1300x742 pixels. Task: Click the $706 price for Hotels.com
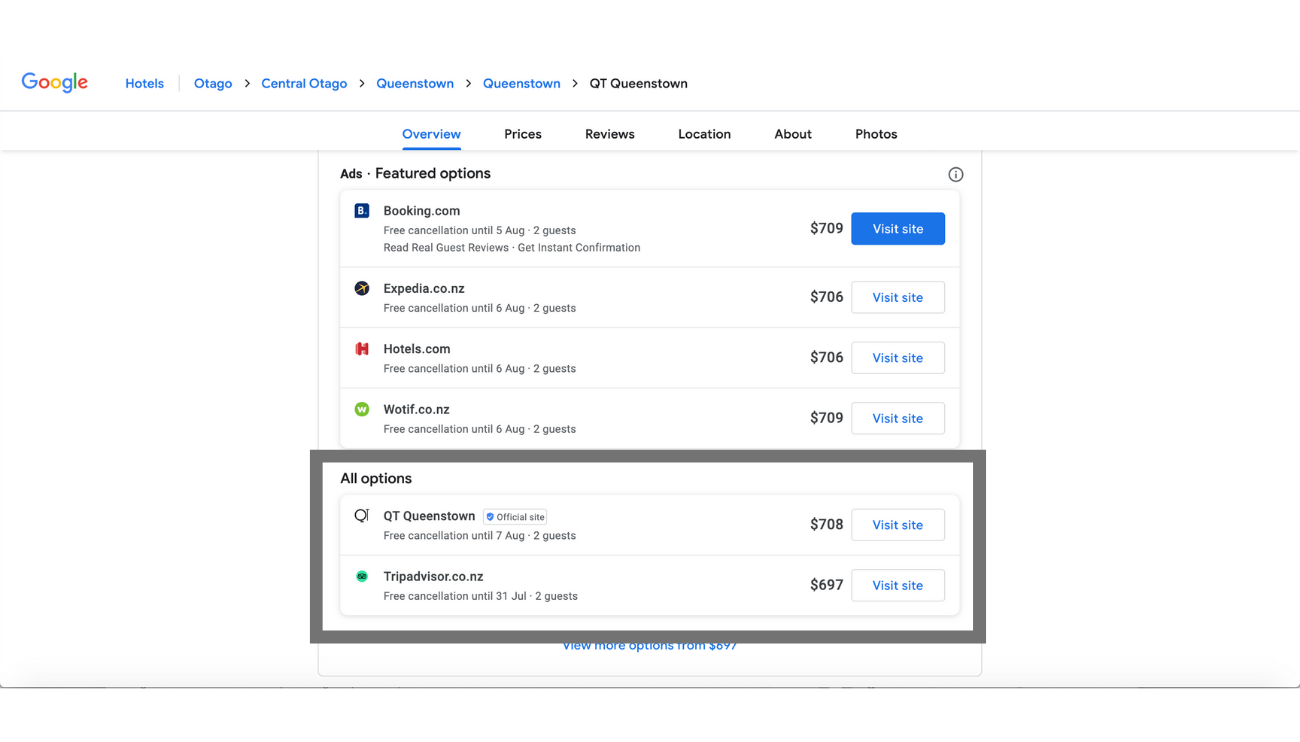(827, 357)
